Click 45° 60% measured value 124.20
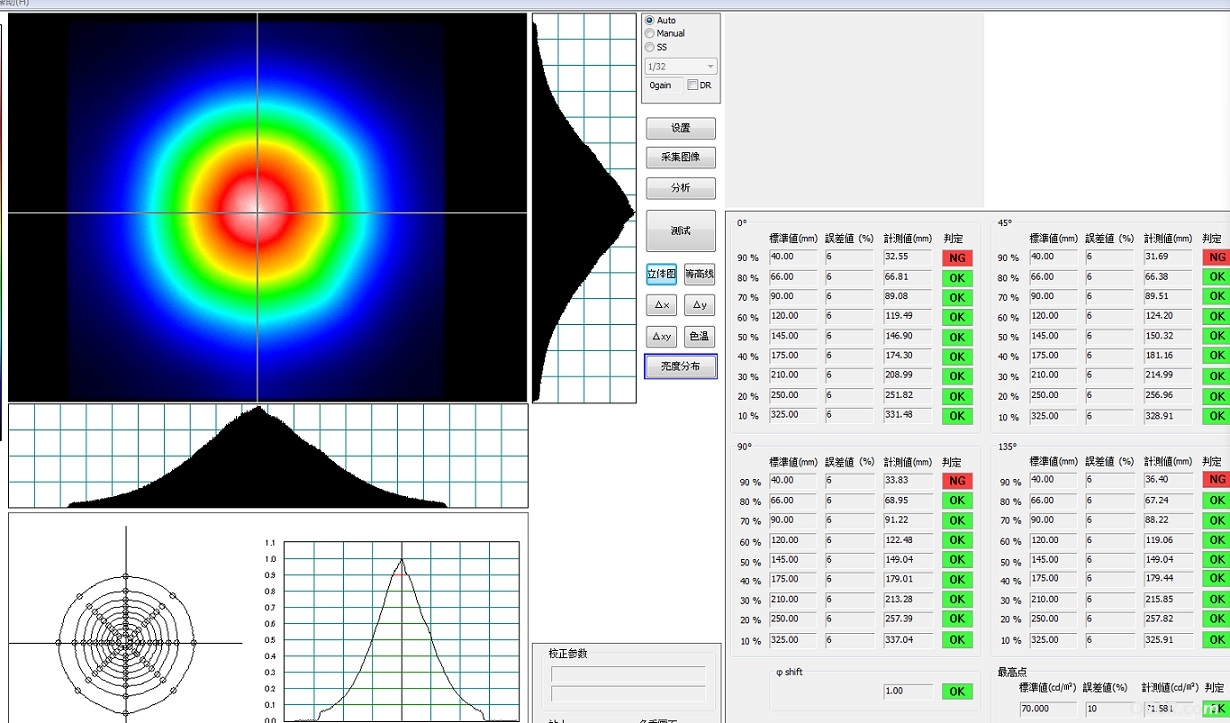 1169,316
